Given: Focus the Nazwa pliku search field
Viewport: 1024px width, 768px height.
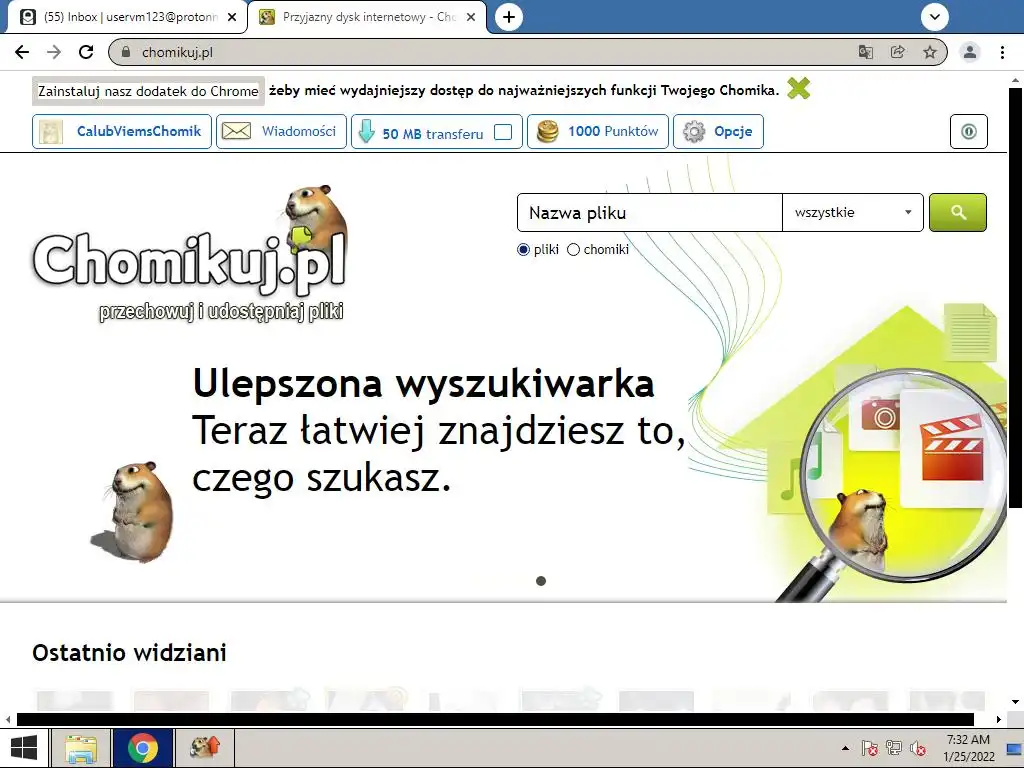Looking at the screenshot, I should 650,213.
